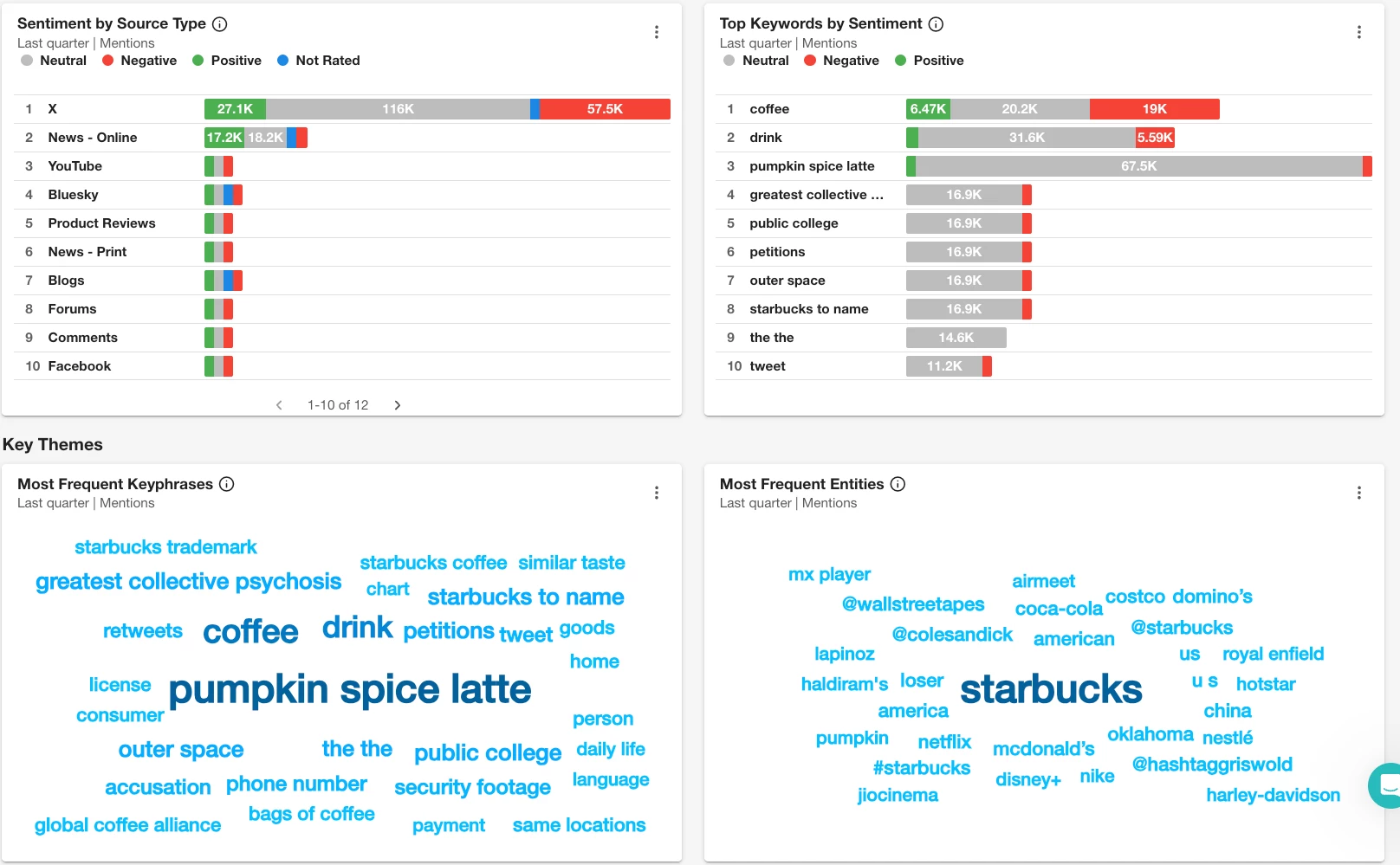Open options menu of Most Frequent Entities
The width and height of the screenshot is (1400, 865).
(1359, 493)
